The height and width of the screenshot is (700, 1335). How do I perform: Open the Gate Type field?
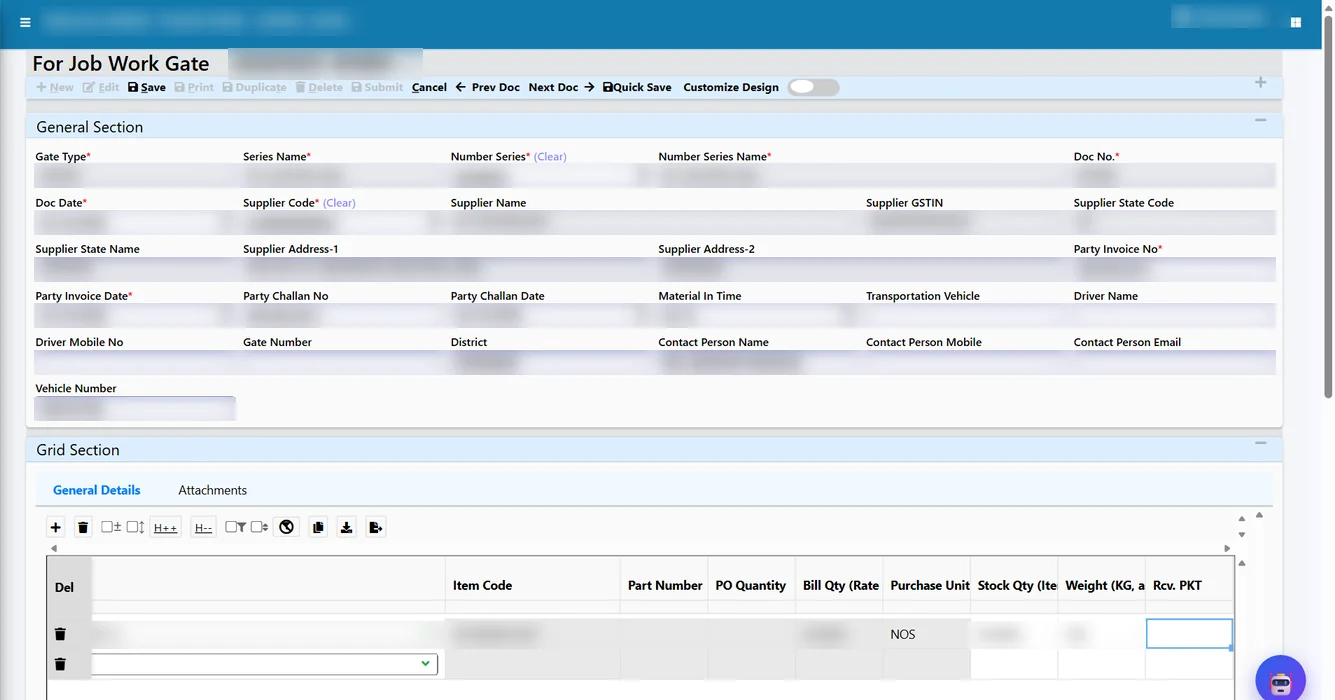pos(135,176)
